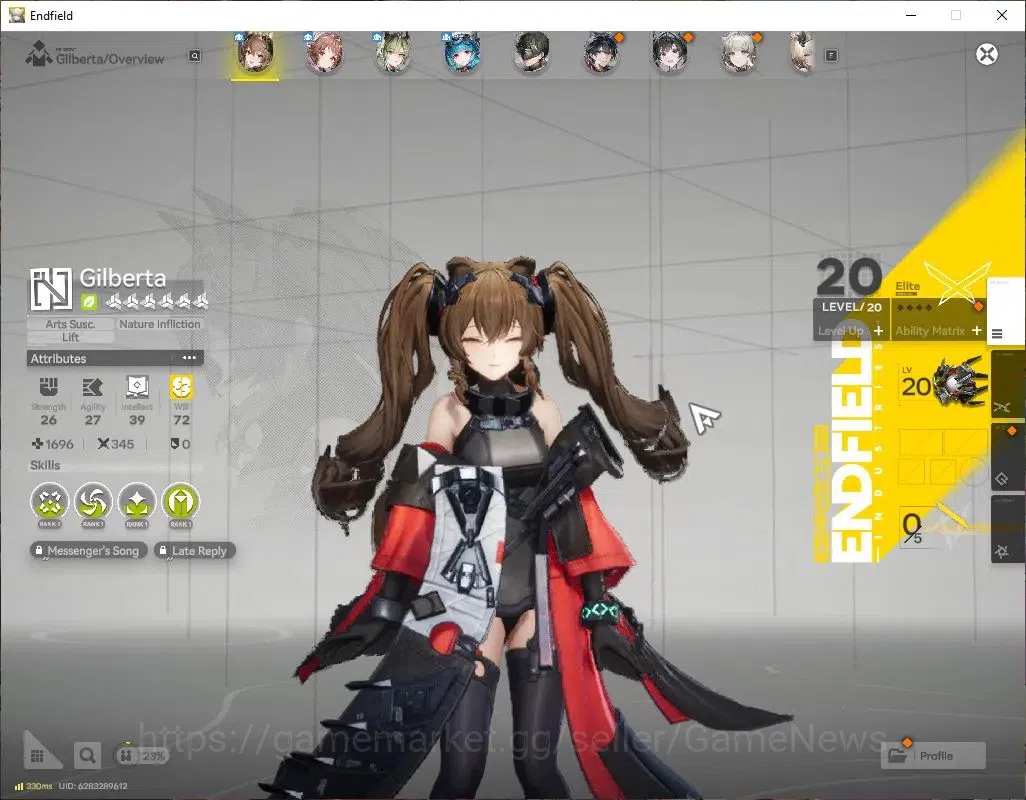Click the first empty equipment slot
The image size is (1026, 800).
[921, 443]
